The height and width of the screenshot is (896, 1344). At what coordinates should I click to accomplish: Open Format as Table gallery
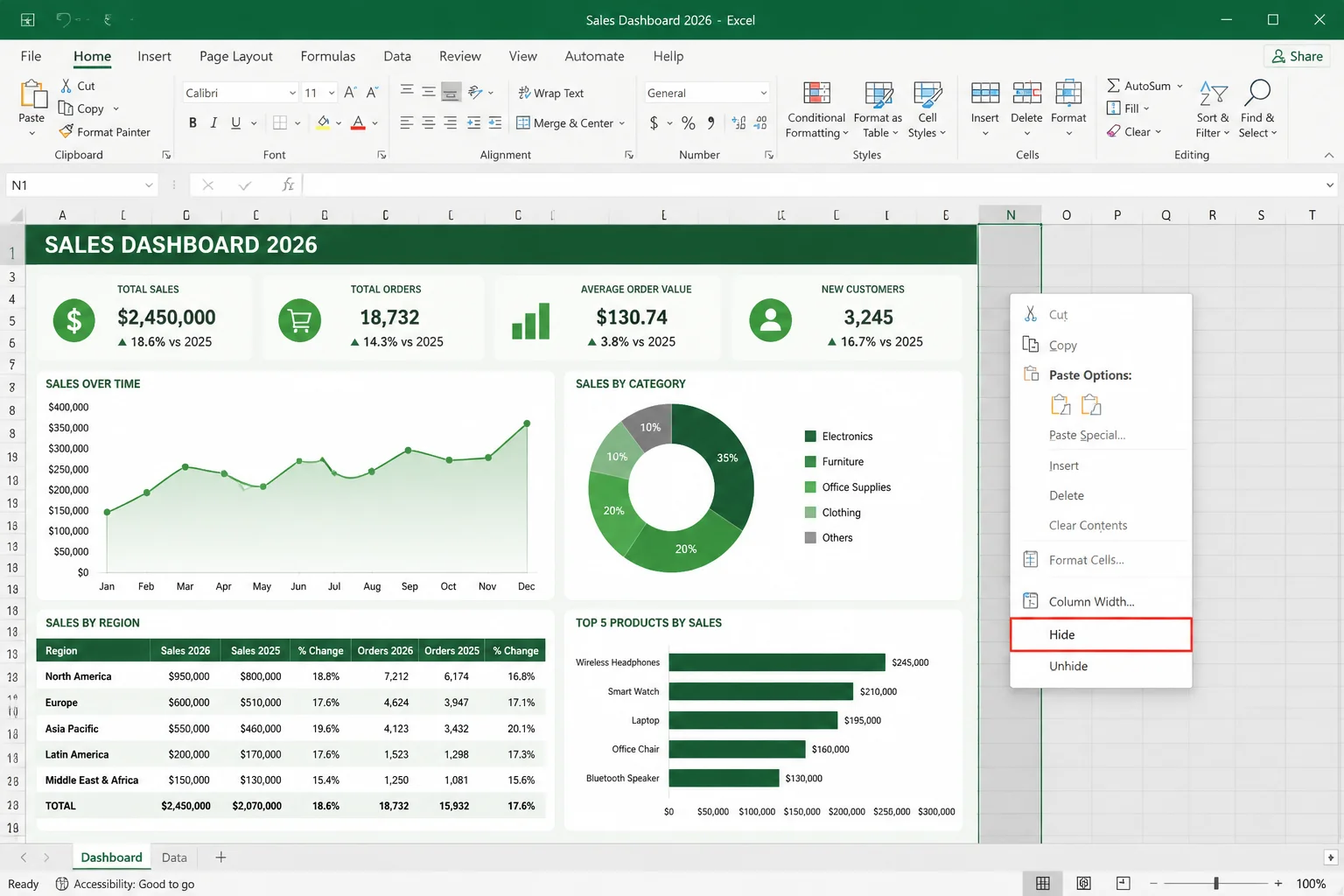(x=878, y=109)
